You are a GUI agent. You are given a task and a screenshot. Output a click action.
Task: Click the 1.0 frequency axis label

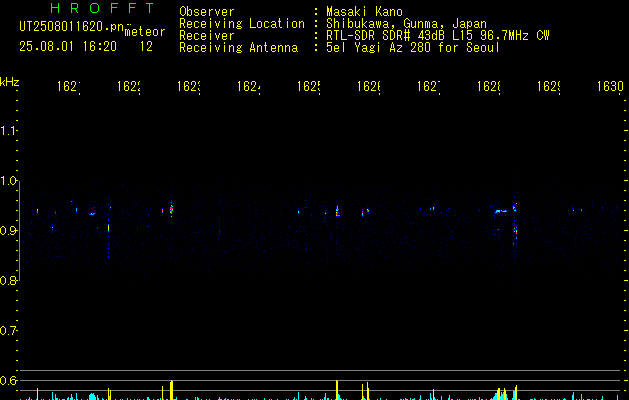(8, 181)
